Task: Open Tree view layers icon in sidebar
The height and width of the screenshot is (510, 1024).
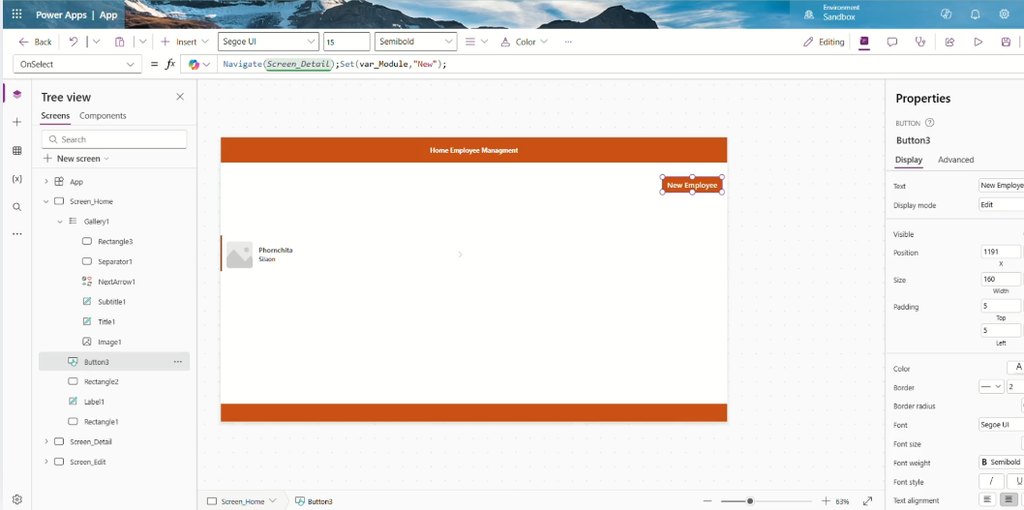Action: pos(17,95)
